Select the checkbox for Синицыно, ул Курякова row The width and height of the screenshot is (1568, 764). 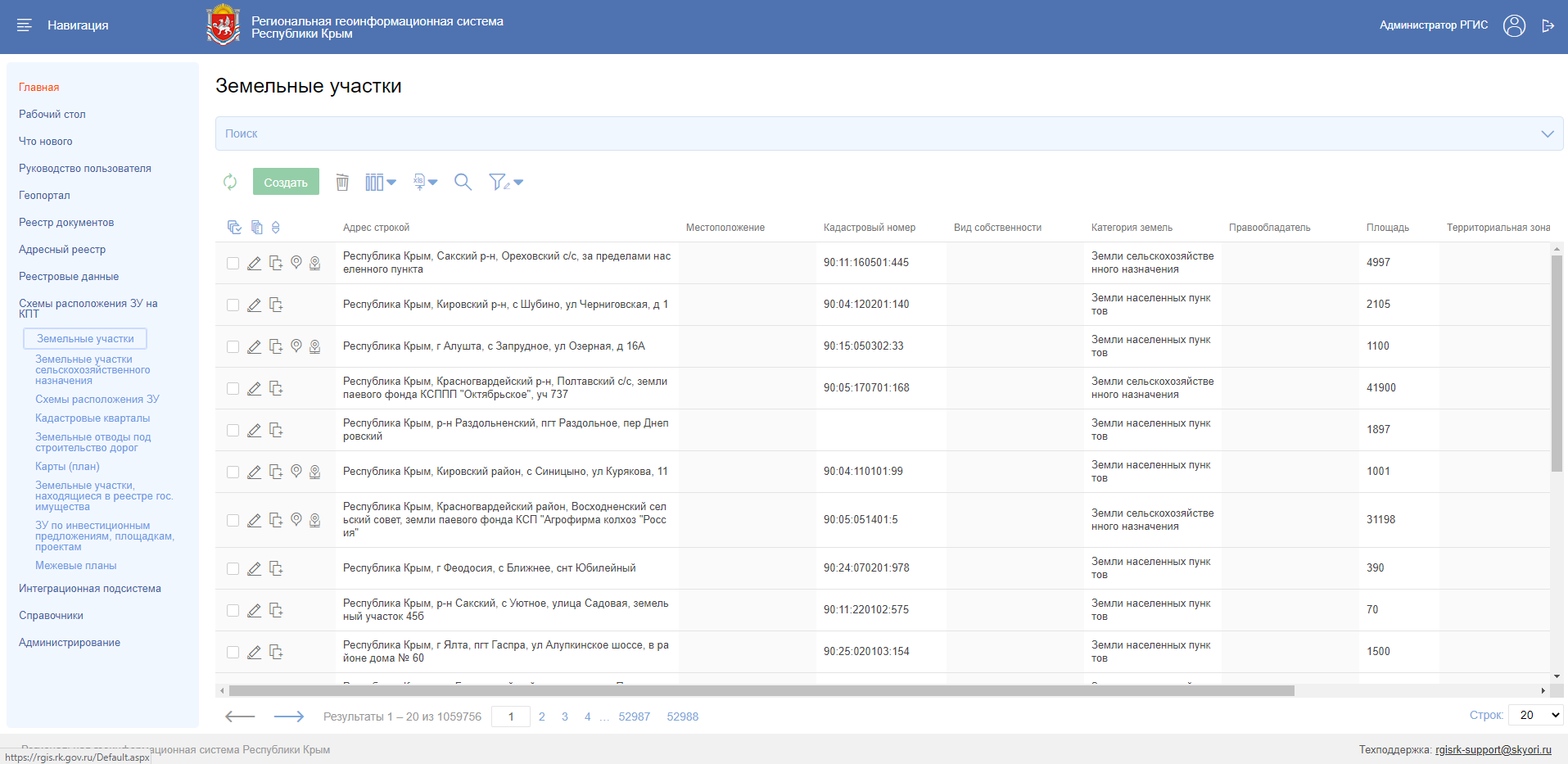coord(233,472)
